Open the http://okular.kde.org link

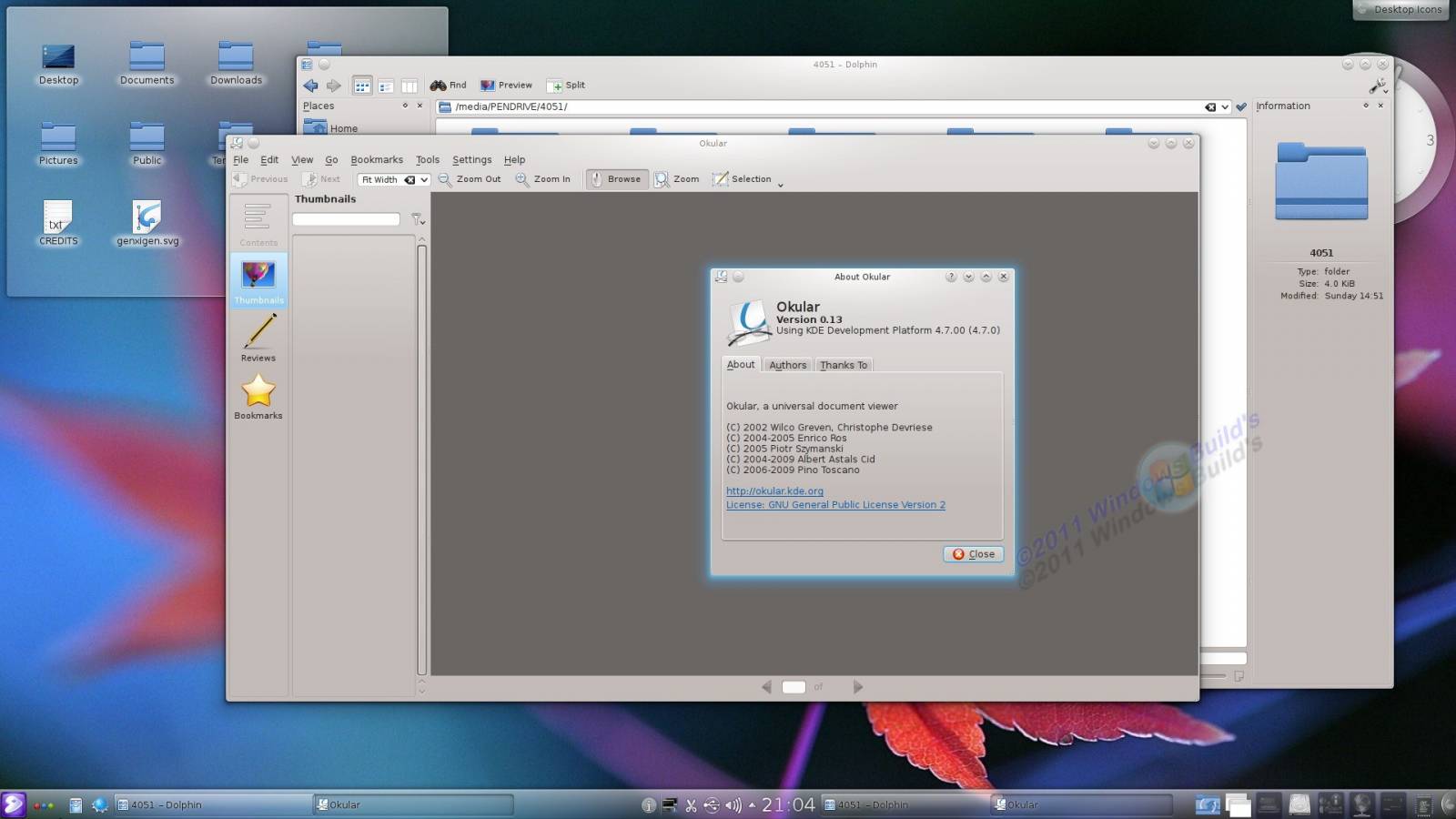(774, 490)
